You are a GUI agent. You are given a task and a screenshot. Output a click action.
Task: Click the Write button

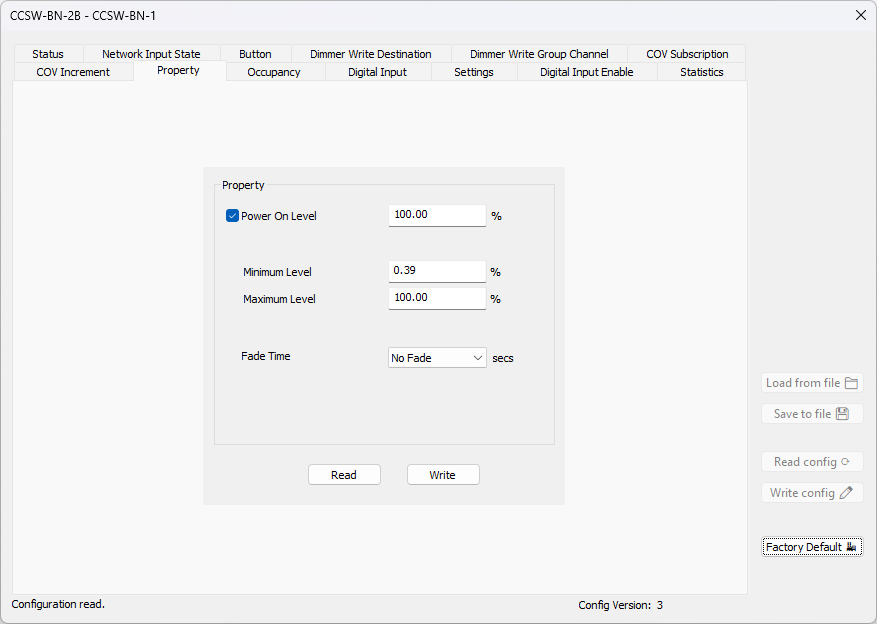click(x=443, y=475)
